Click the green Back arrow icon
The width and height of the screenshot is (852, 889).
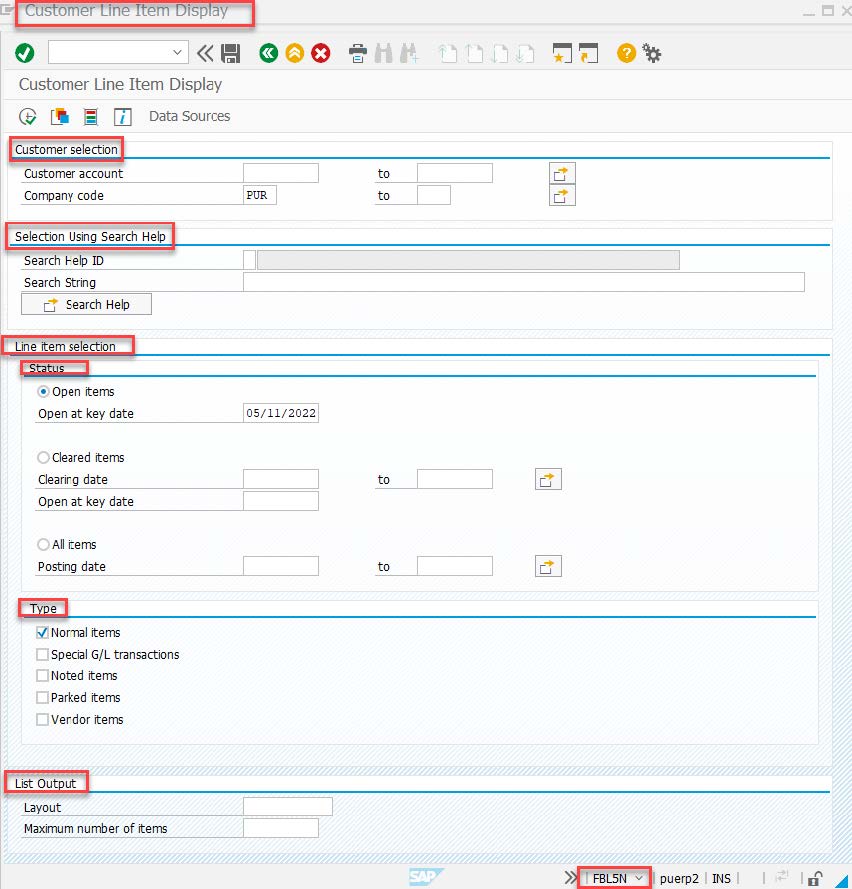(268, 53)
